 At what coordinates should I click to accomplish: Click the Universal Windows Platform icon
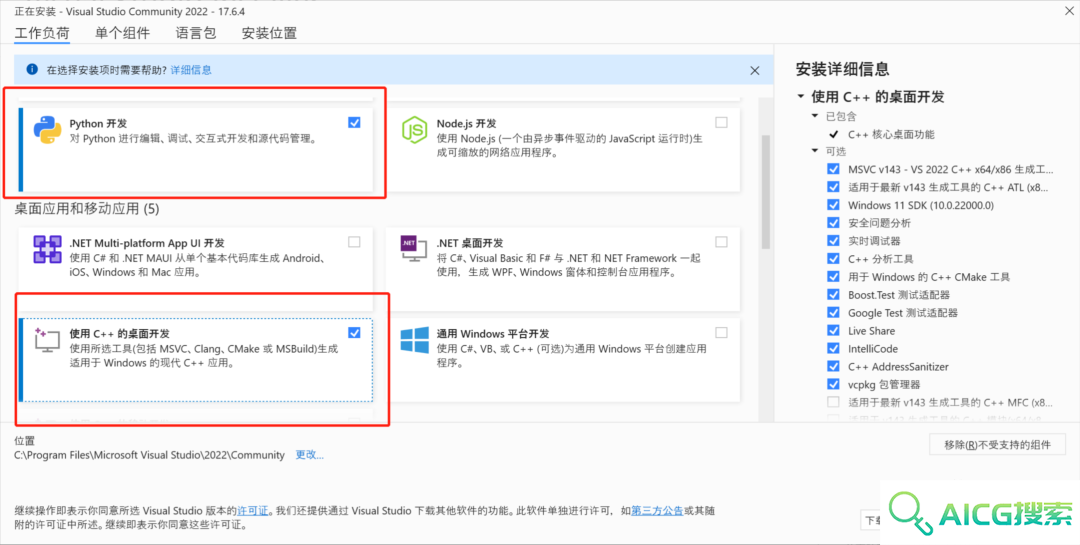[415, 340]
